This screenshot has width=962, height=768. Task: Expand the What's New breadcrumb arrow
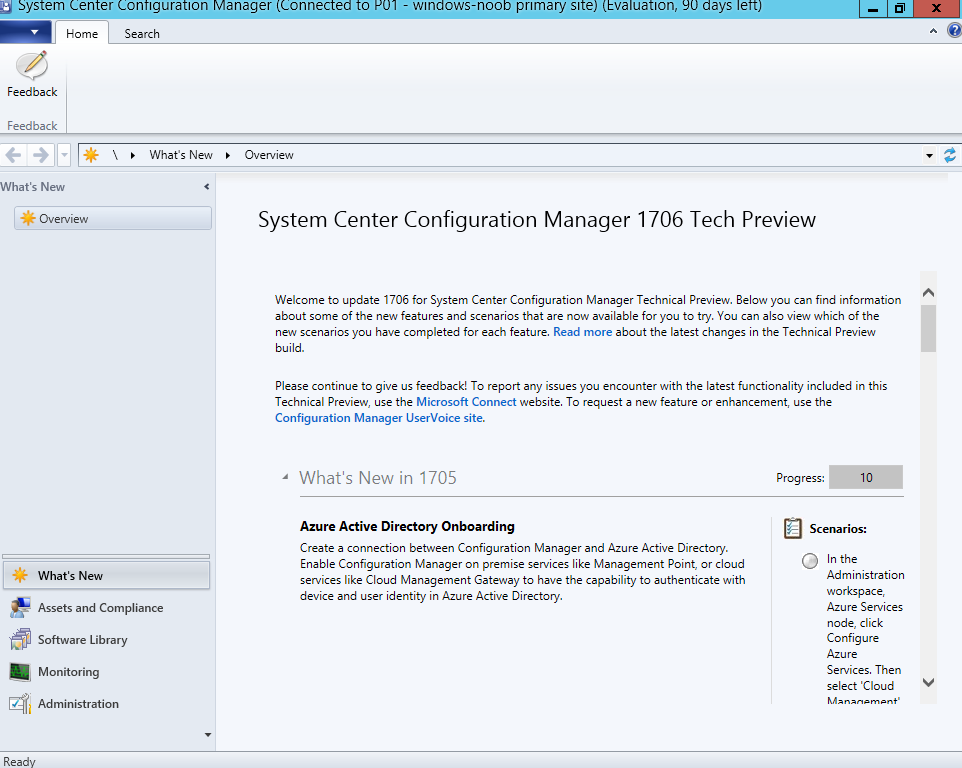tap(228, 155)
